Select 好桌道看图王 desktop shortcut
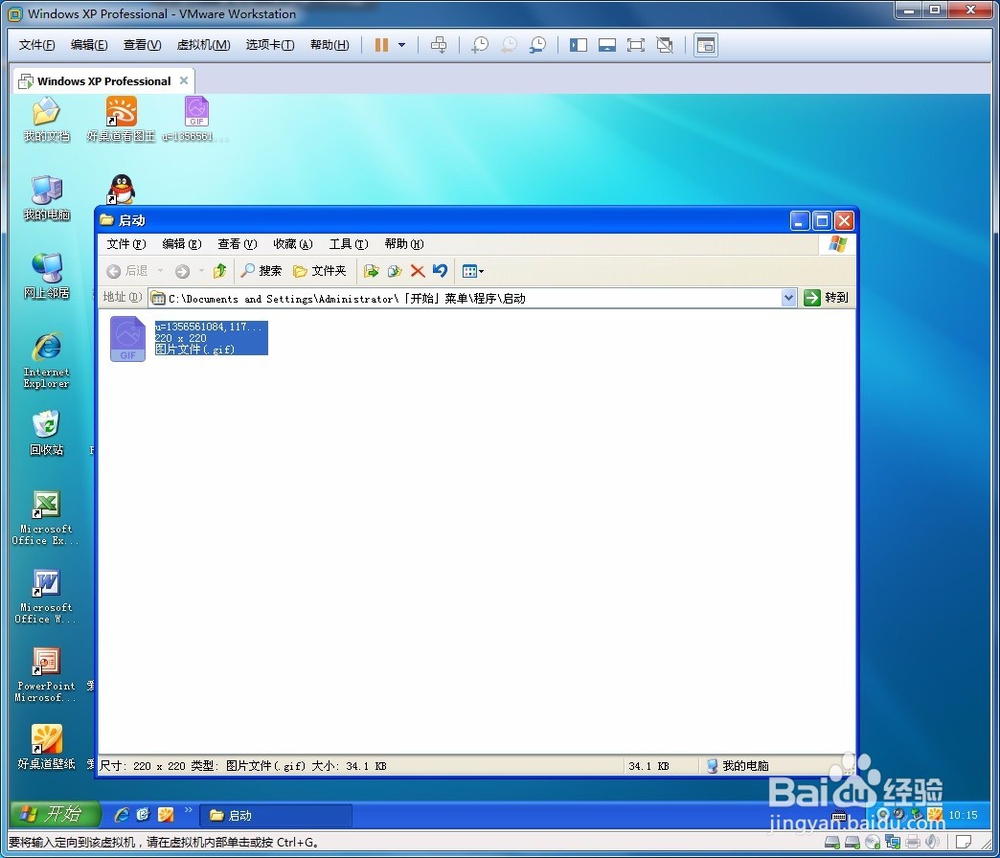Viewport: 1000px width, 858px height. point(121,119)
